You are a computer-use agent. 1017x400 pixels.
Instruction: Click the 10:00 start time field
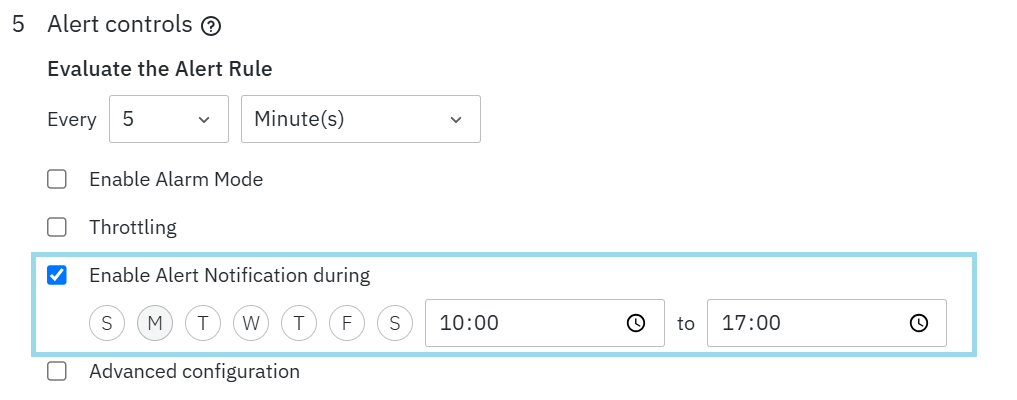pyautogui.click(x=520, y=323)
